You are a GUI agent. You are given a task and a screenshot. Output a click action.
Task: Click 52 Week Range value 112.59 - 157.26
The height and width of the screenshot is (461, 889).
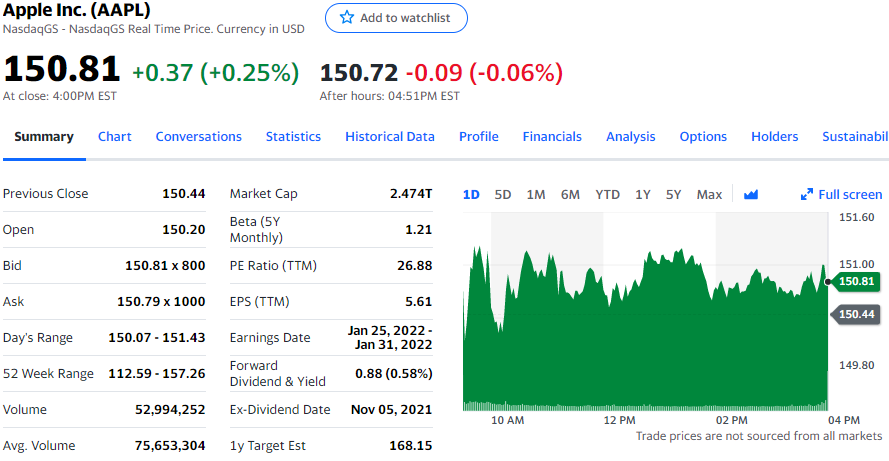click(156, 374)
